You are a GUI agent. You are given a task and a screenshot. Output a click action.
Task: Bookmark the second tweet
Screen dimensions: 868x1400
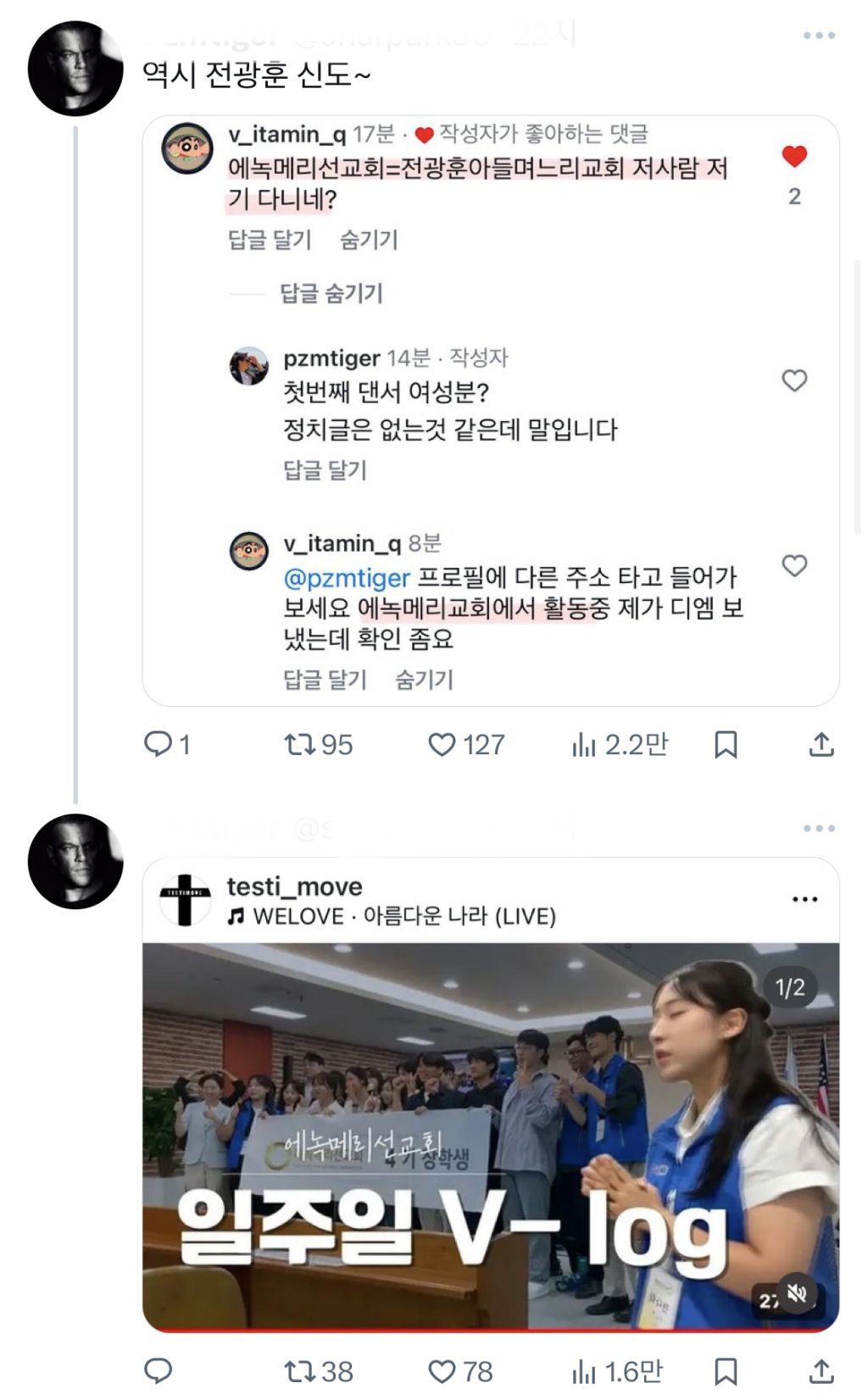pyautogui.click(x=726, y=1371)
